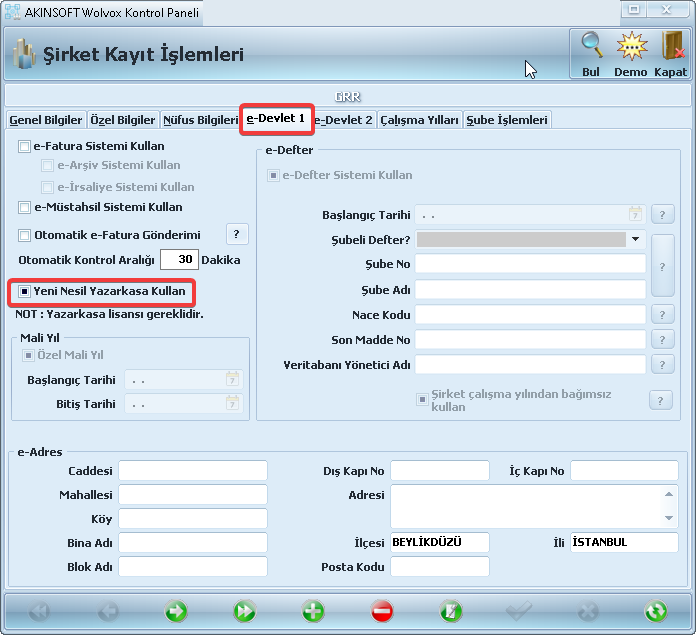Help button for Son Madde No

pyautogui.click(x=662, y=339)
